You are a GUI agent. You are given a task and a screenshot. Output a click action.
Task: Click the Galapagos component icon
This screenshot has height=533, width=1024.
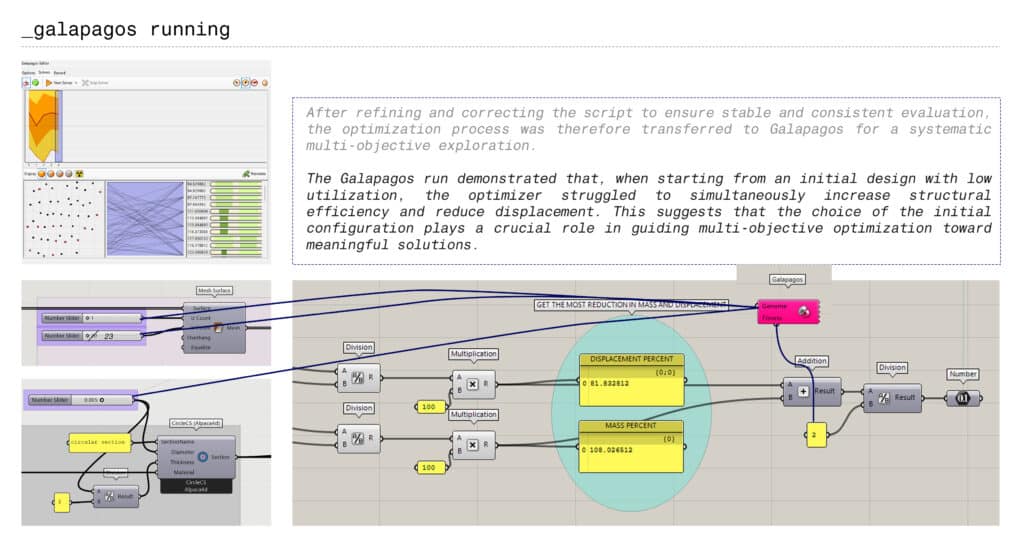803,312
